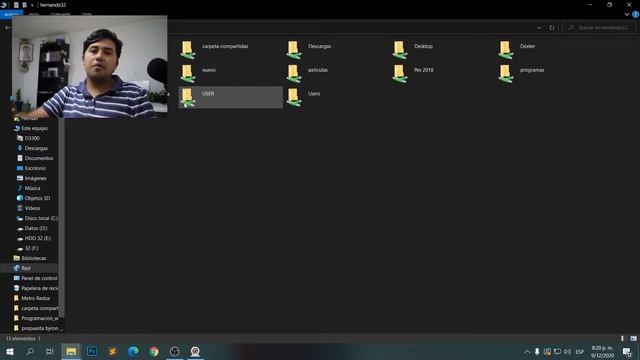Switch to OBS Studio on the taskbar
The height and width of the screenshot is (360, 640).
point(174,351)
